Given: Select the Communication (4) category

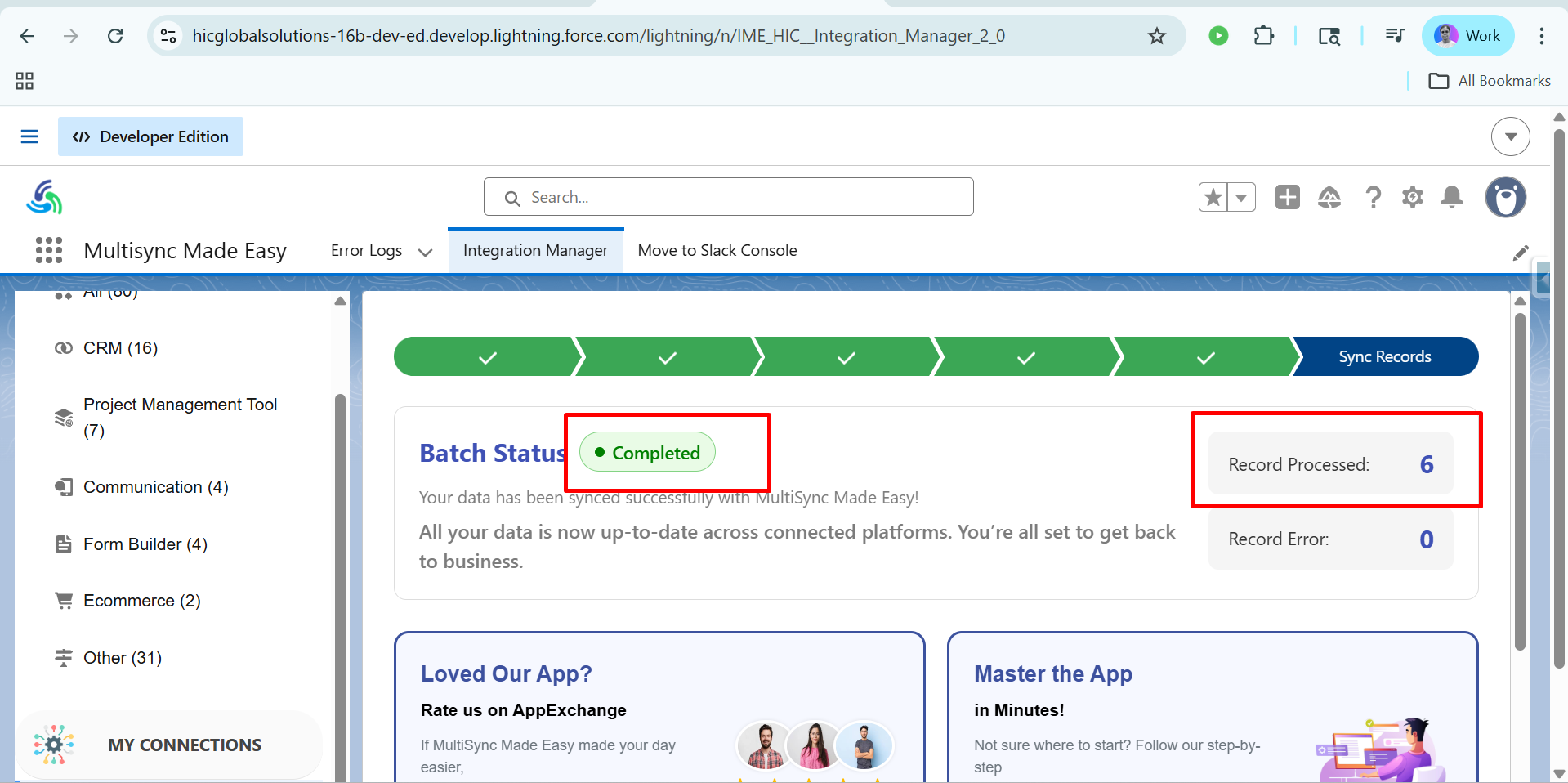Looking at the screenshot, I should 155,487.
